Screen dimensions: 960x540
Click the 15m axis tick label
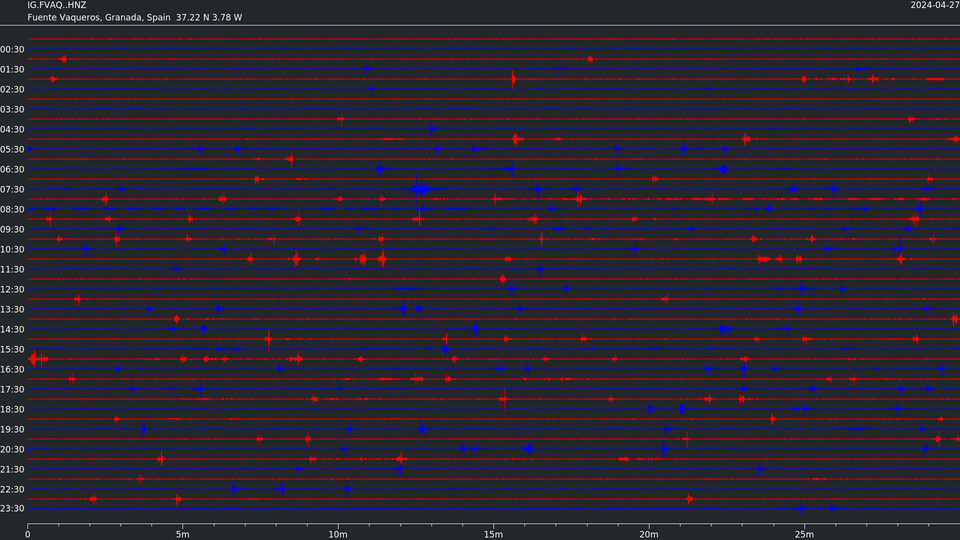click(493, 534)
